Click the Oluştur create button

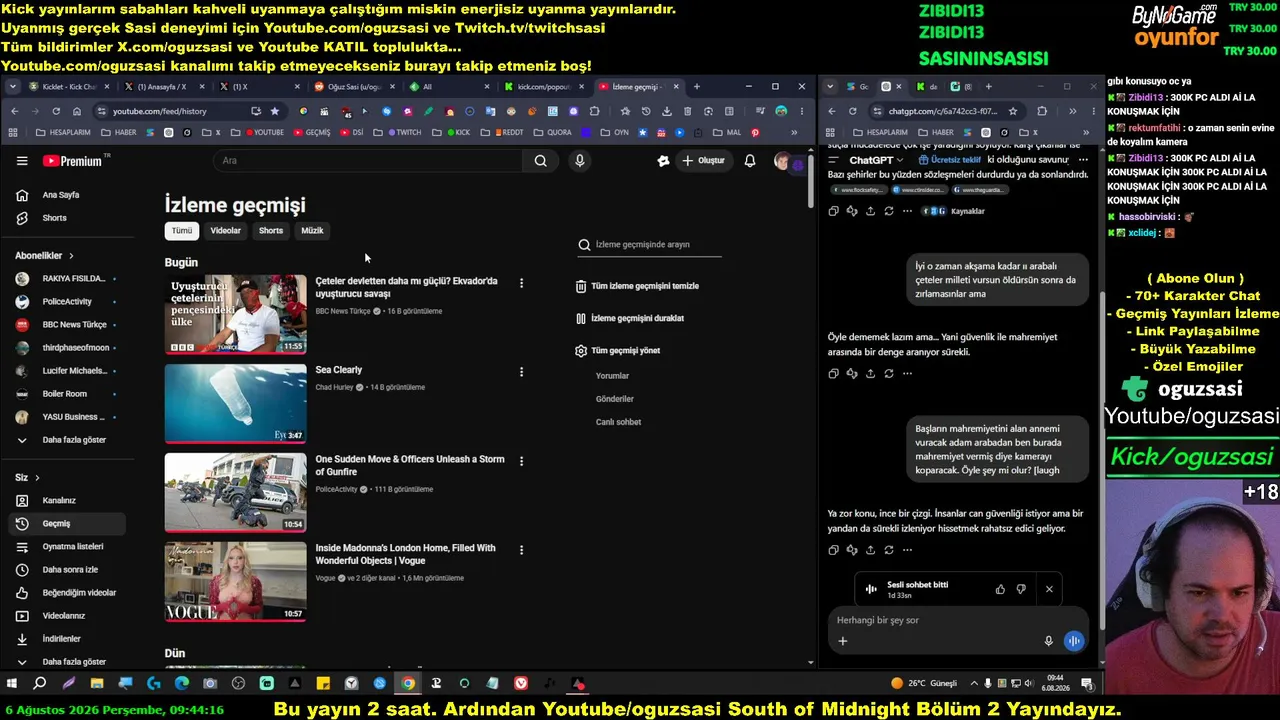703,161
